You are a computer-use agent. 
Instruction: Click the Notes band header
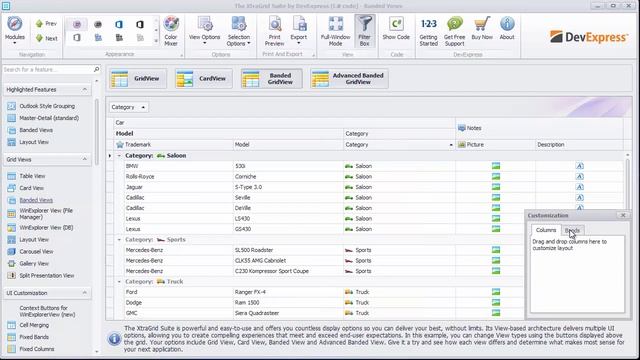539,128
